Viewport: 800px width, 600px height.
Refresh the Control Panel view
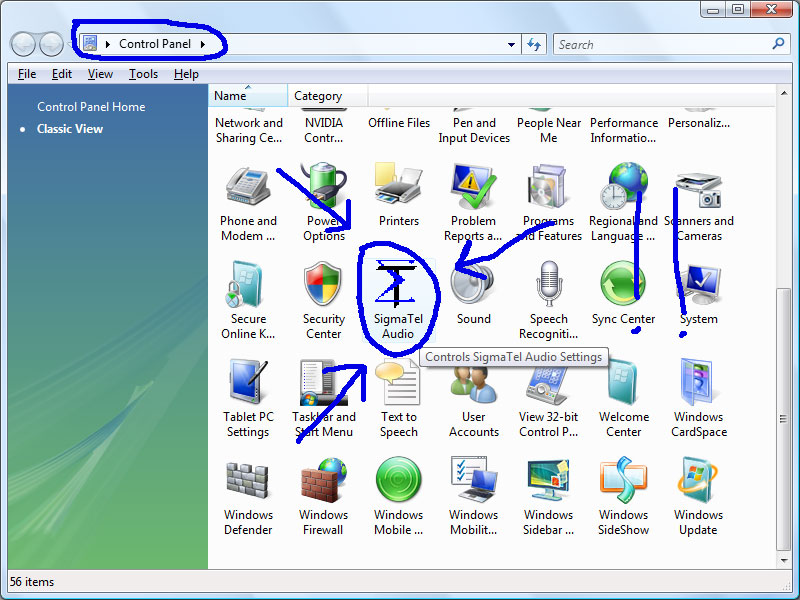pyautogui.click(x=534, y=44)
